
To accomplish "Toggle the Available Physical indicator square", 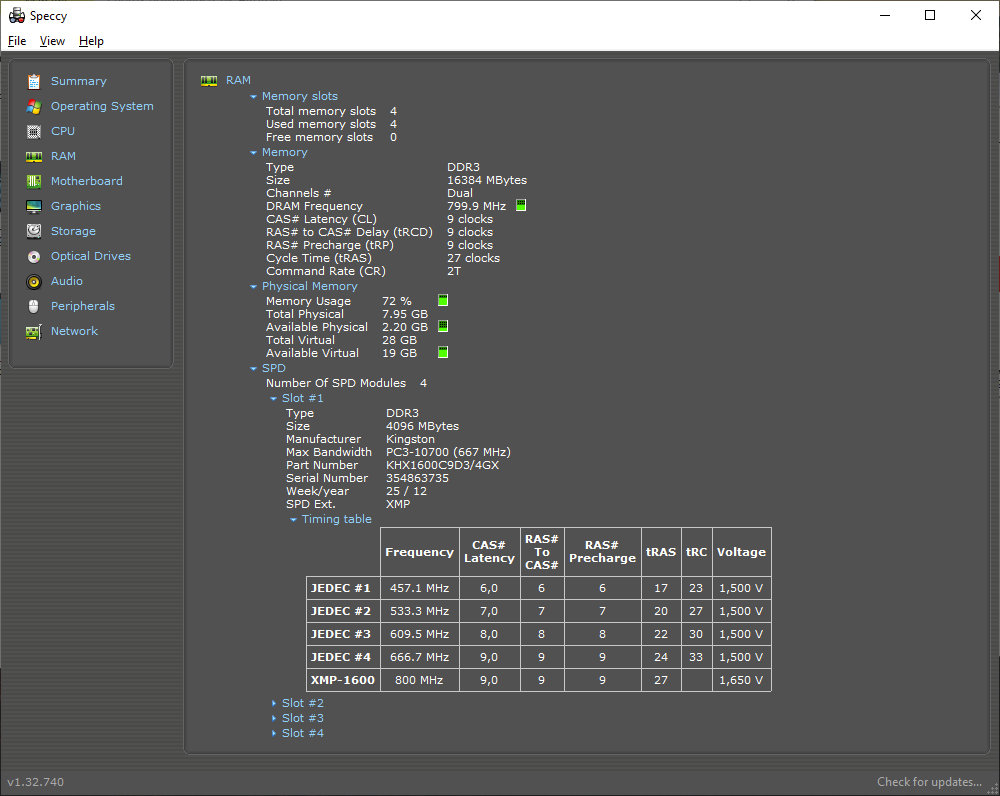I will 443,327.
